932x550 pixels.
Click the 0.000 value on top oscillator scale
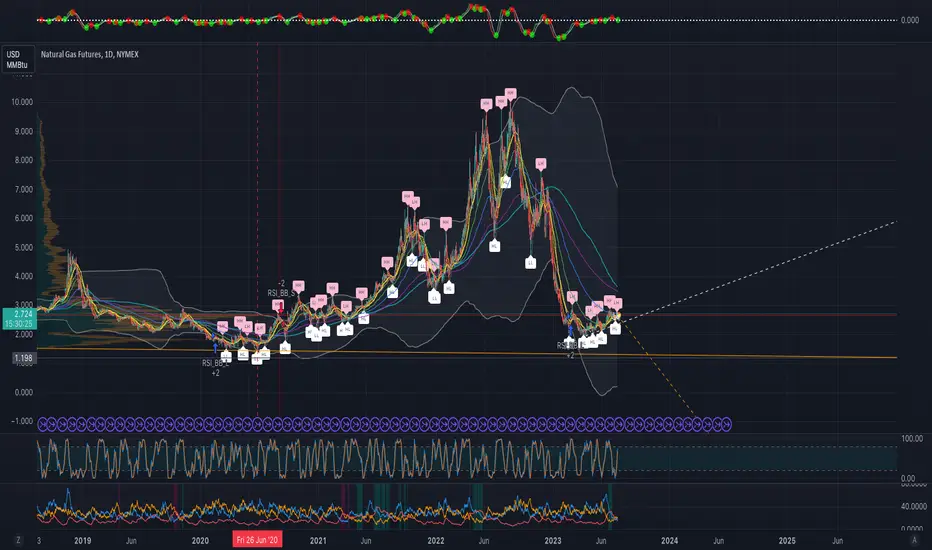click(909, 20)
